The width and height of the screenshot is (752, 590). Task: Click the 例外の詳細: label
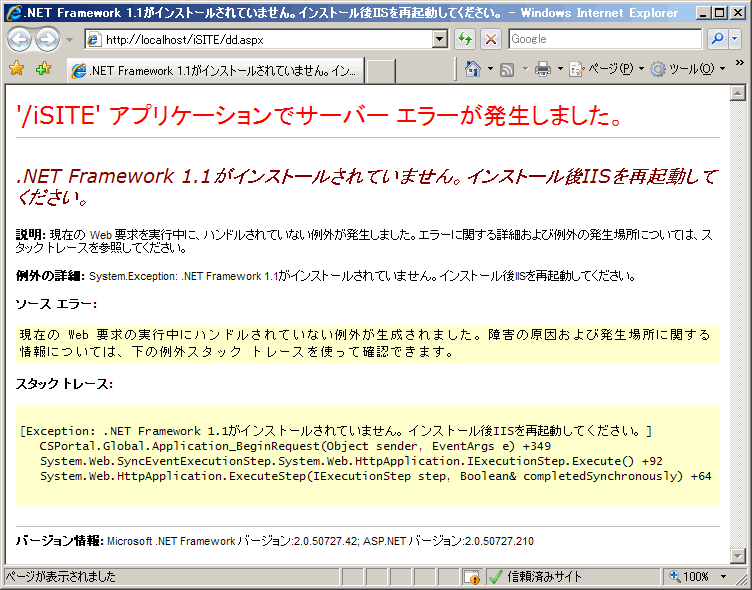(50, 276)
